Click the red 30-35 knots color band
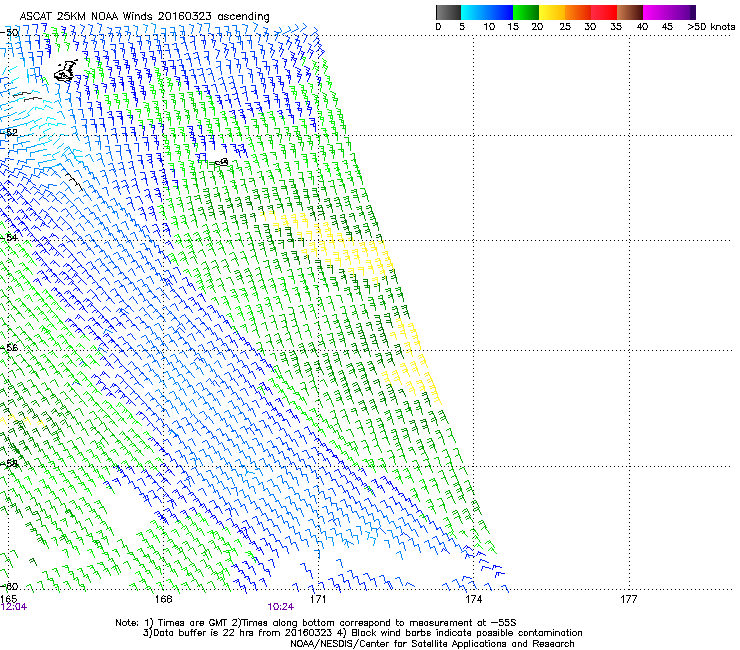The height and width of the screenshot is (650, 740). (x=604, y=12)
